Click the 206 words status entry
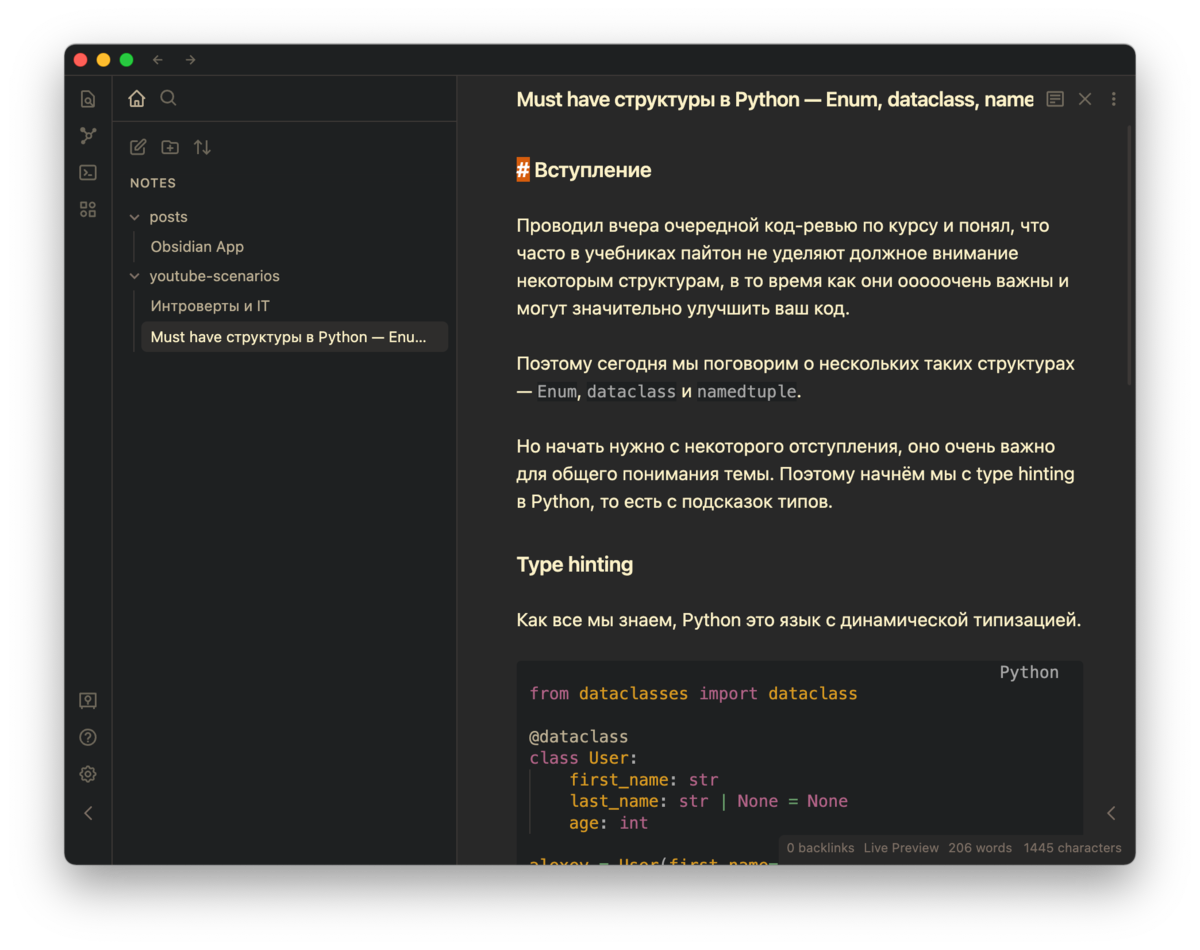 click(x=980, y=848)
